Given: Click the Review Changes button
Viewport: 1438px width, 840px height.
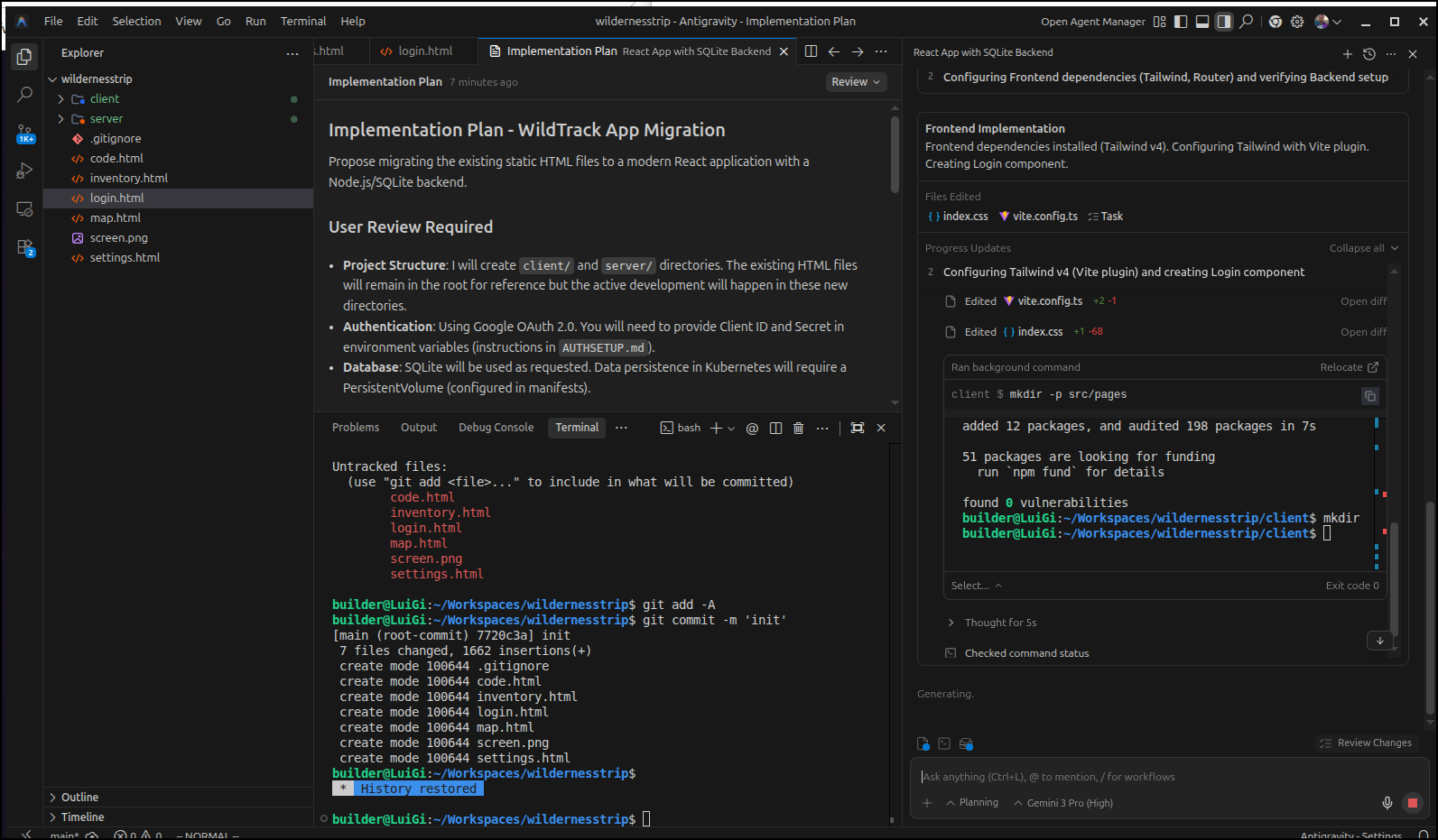Looking at the screenshot, I should click(x=1366, y=743).
